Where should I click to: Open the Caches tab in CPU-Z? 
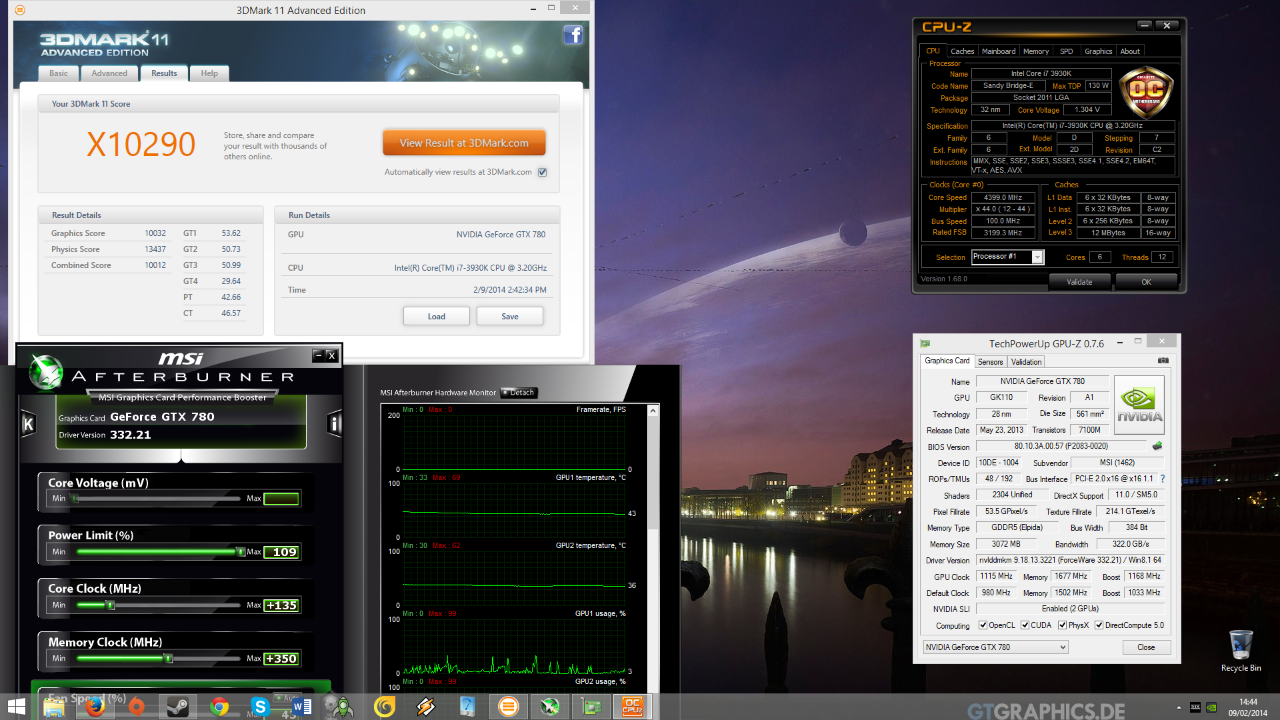coord(962,51)
